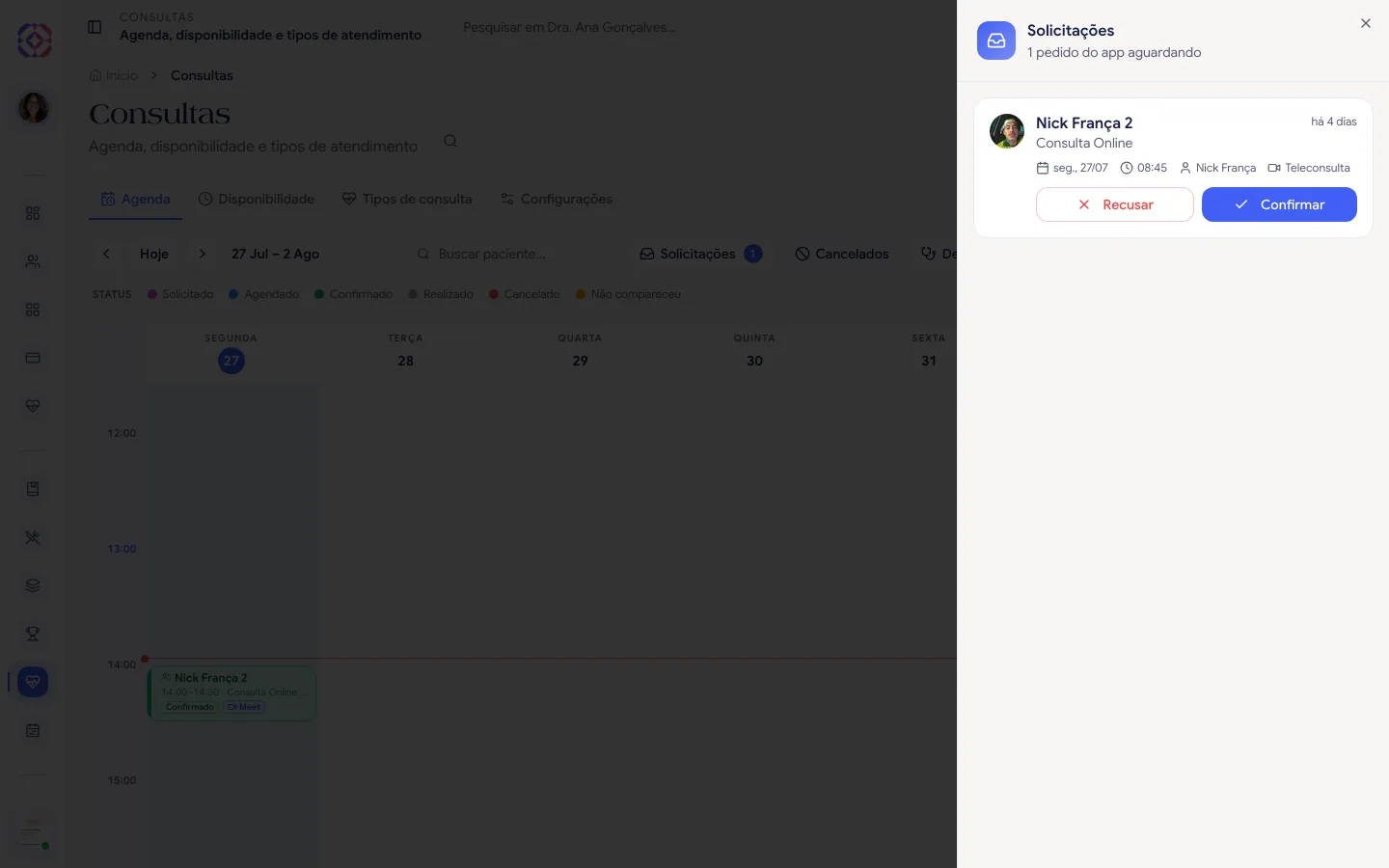
Task: Click the seg., 27/07 date on the request
Action: point(1072,168)
